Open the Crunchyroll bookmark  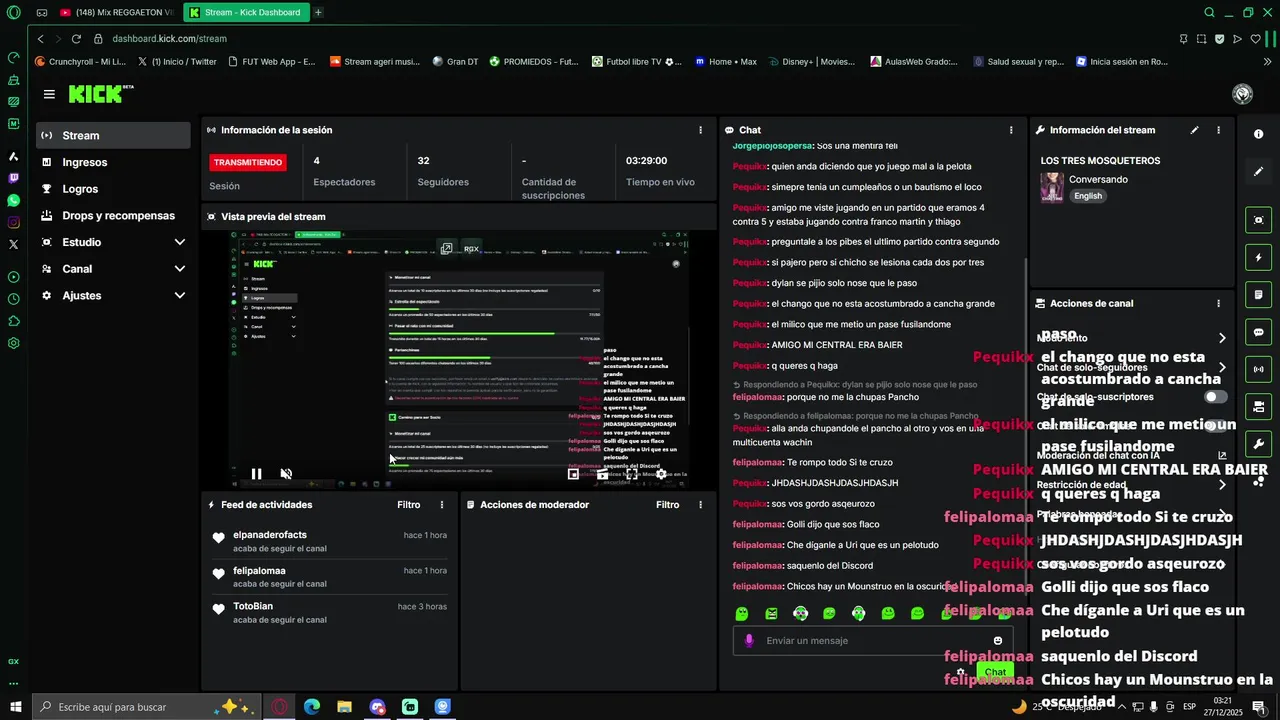click(x=80, y=61)
